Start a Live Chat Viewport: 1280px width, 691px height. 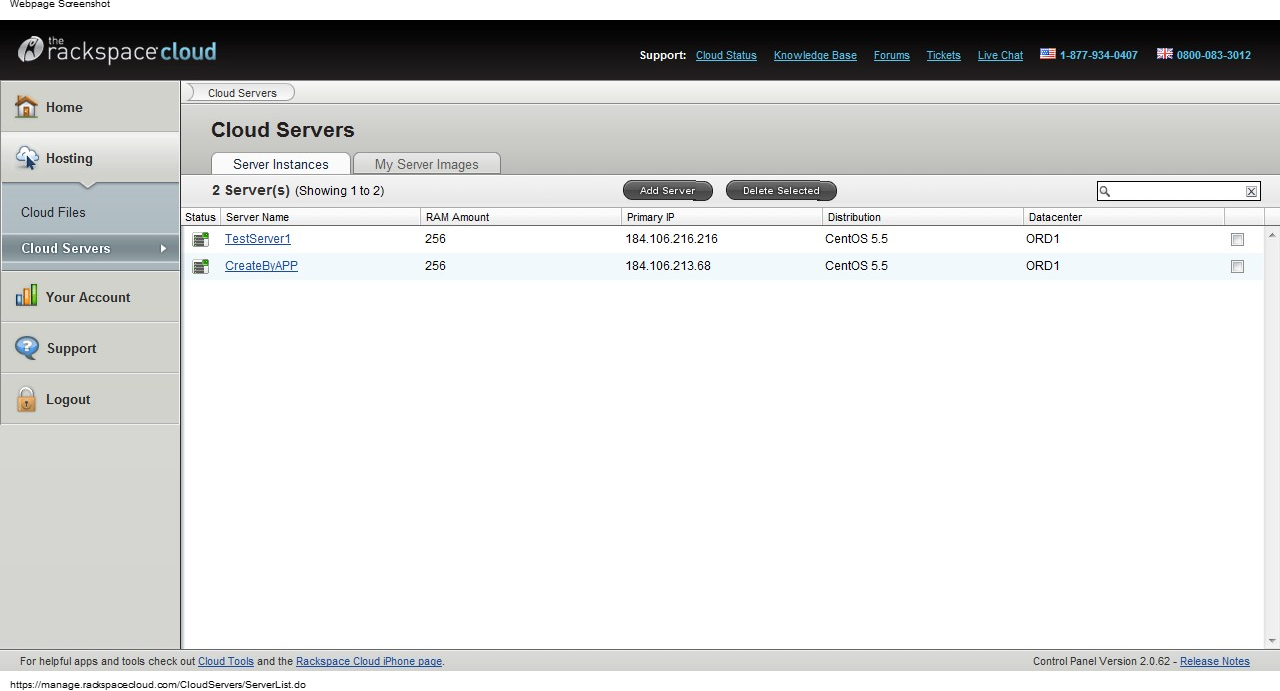tap(1000, 55)
